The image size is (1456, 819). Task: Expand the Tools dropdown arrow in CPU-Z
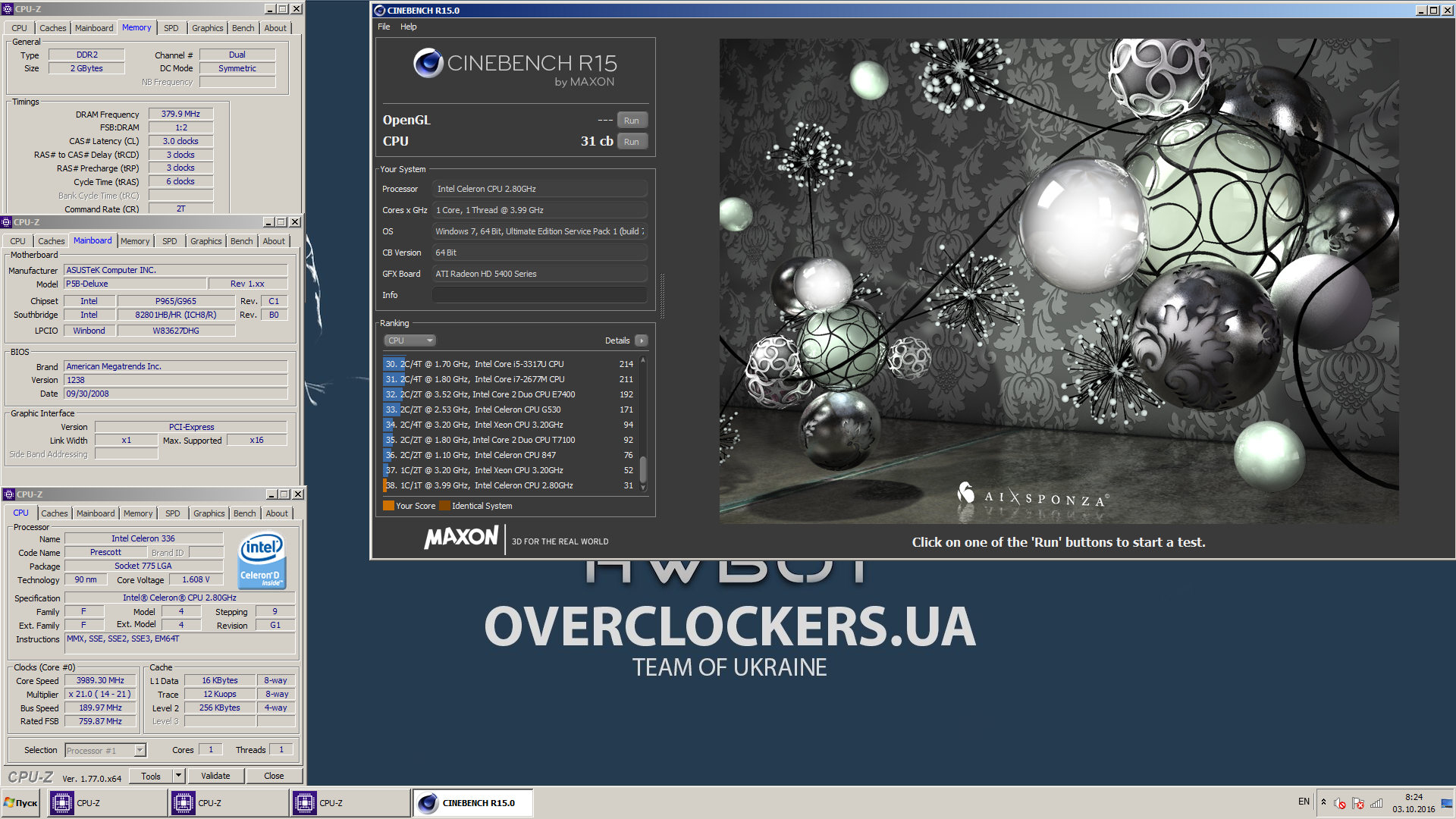click(179, 776)
